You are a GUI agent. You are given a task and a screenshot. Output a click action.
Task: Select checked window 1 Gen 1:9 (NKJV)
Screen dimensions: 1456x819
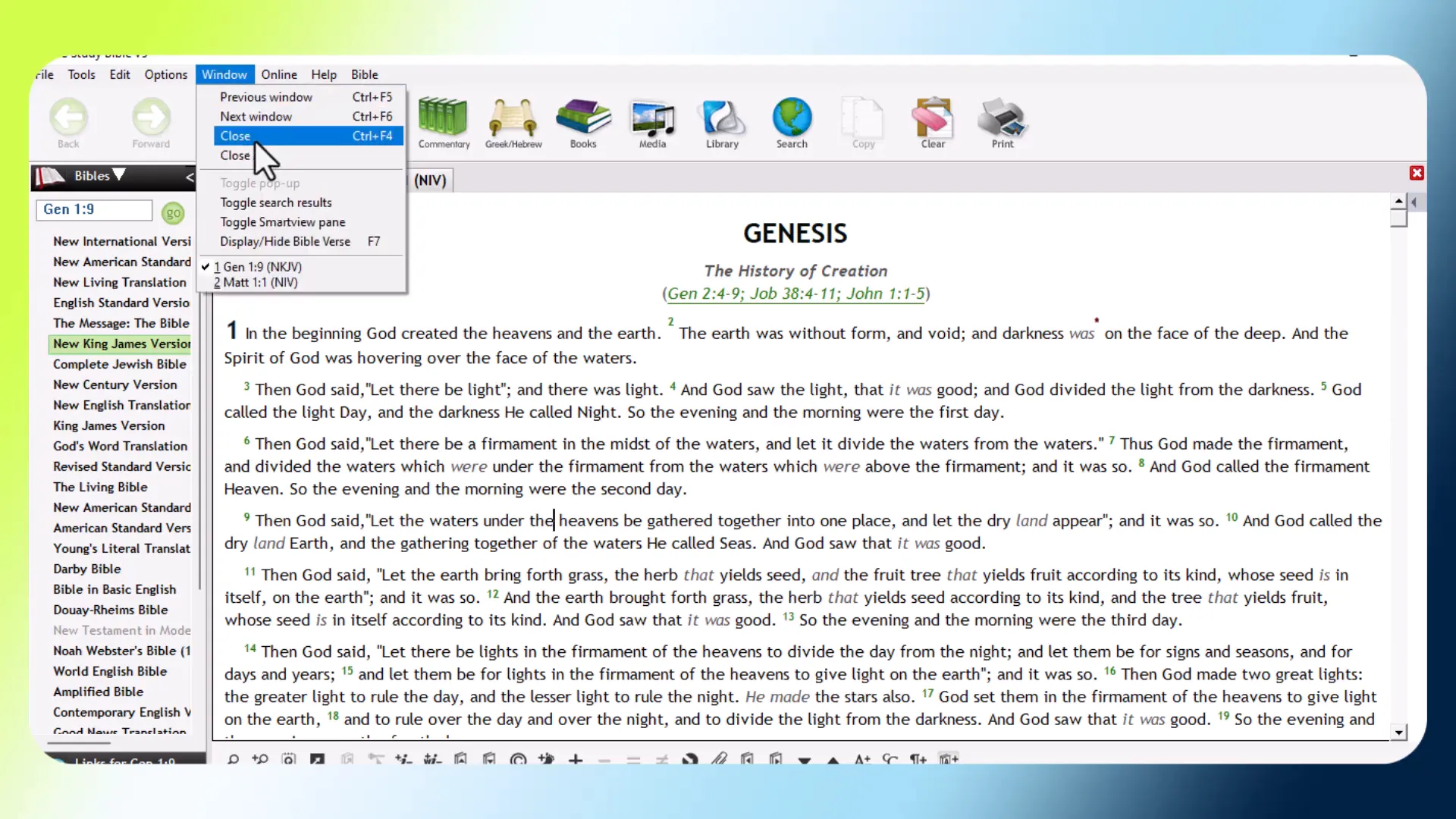[258, 267]
